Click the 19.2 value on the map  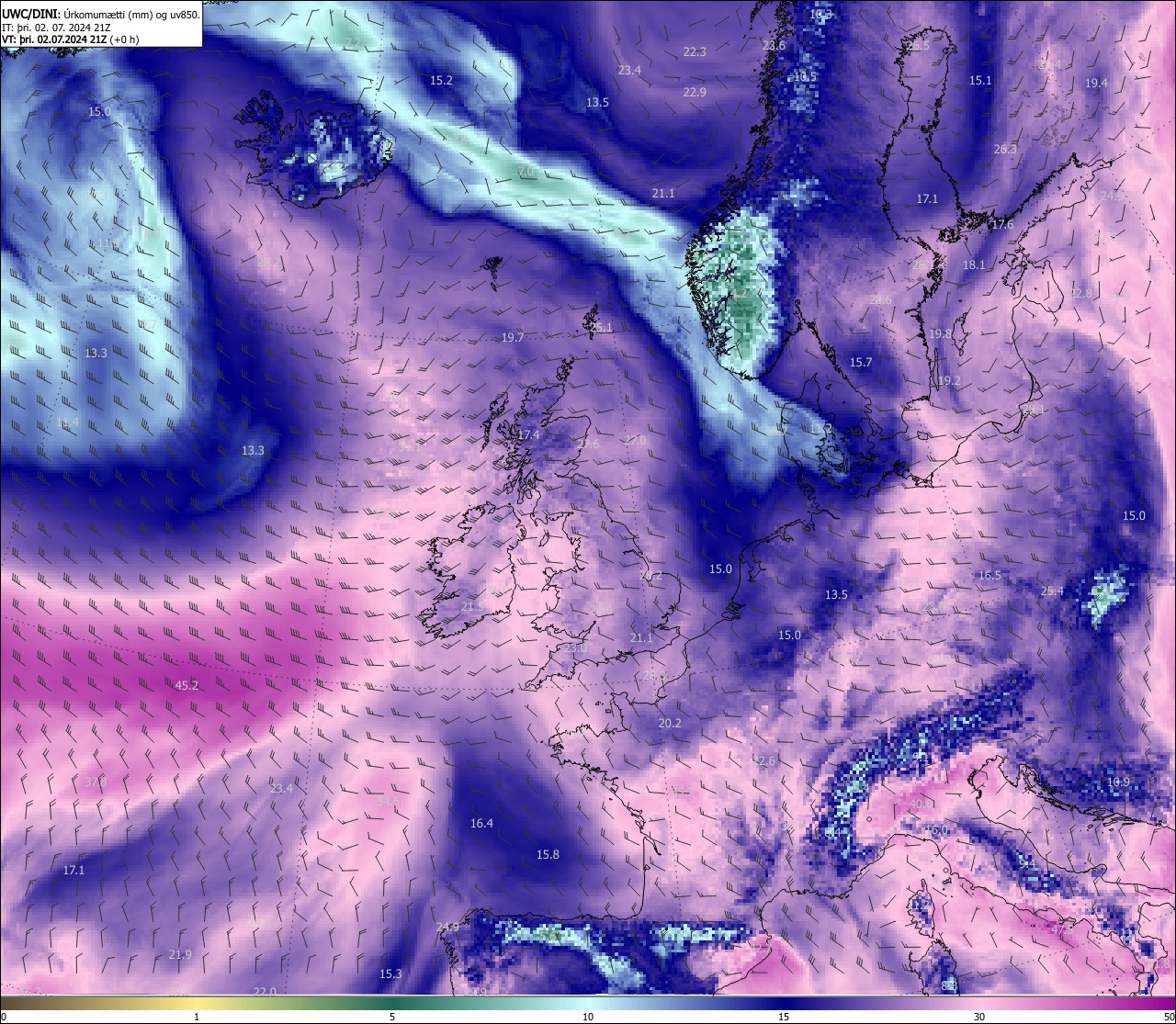tap(949, 380)
